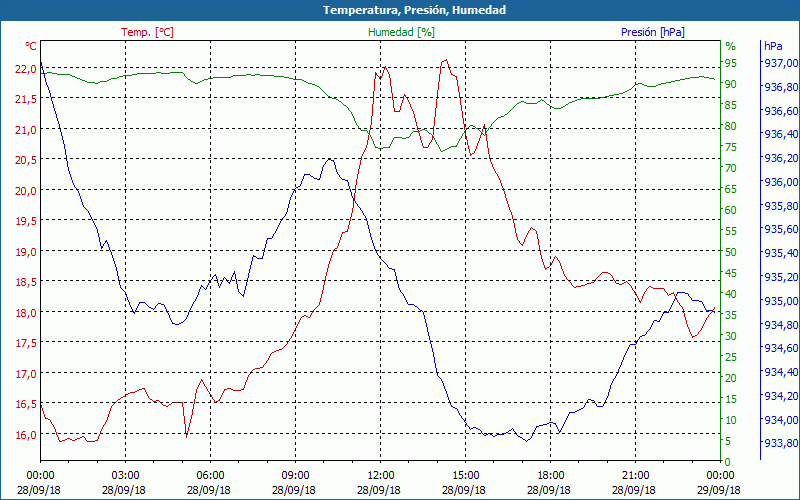Click temperature axis value 21,5
800x500 pixels.
pyautogui.click(x=28, y=99)
